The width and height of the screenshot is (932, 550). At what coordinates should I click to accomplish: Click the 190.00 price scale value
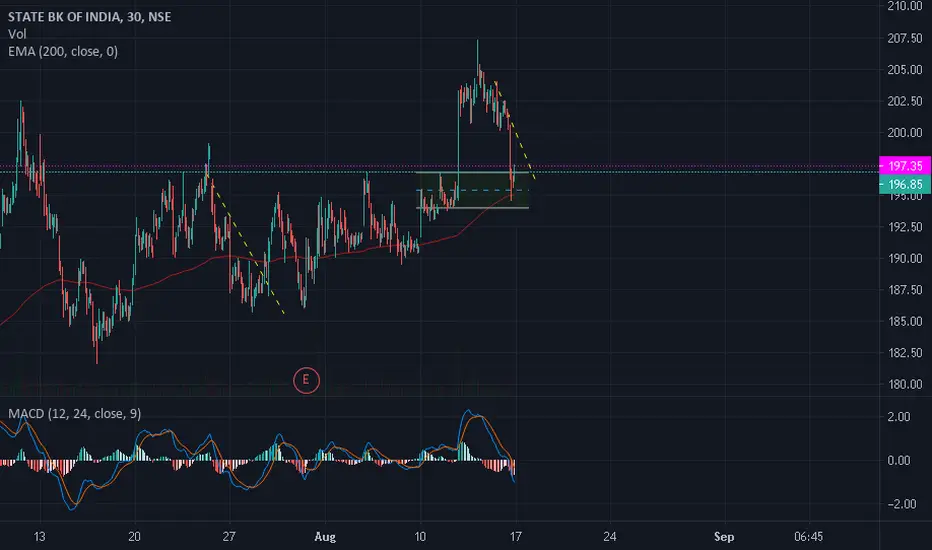point(905,259)
